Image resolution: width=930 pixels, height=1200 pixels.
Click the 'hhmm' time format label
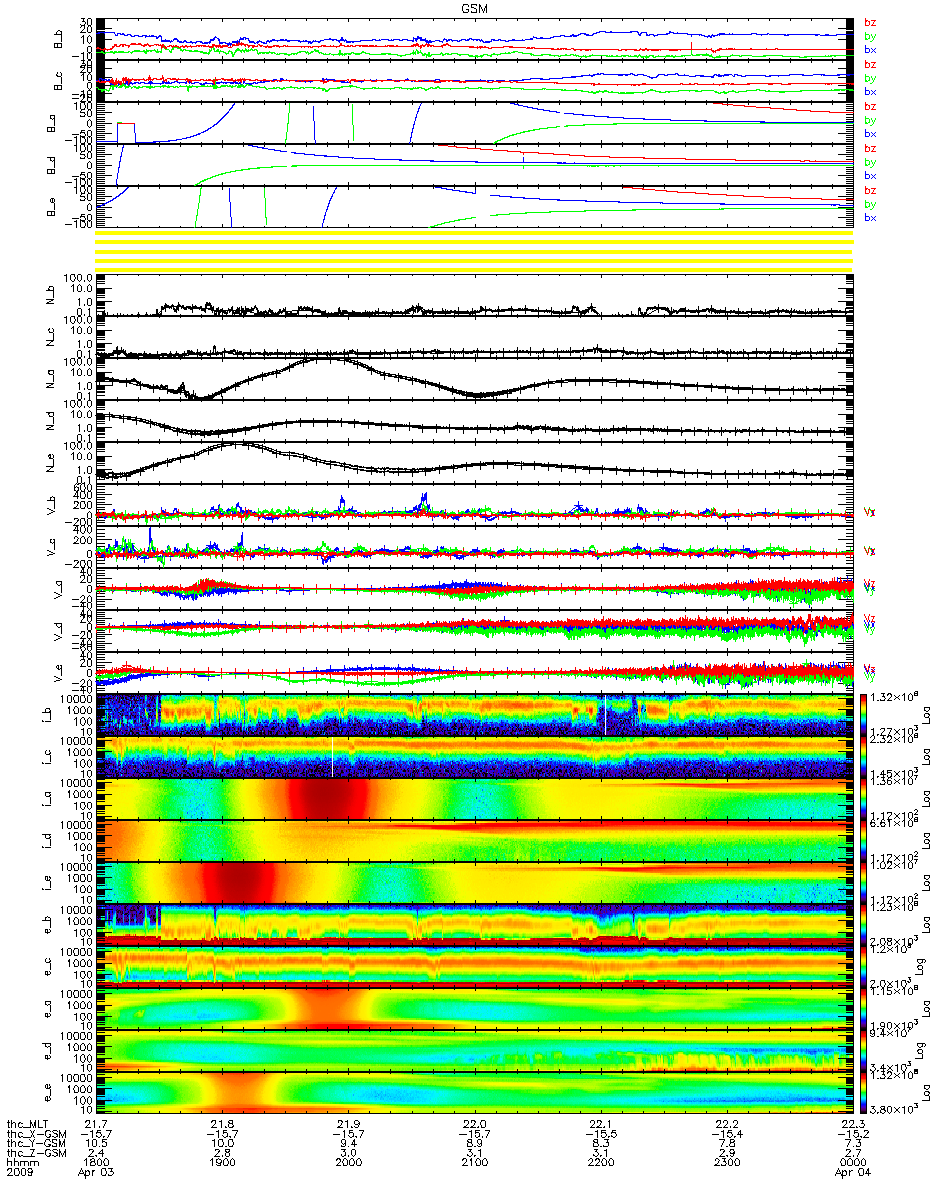[21, 1164]
